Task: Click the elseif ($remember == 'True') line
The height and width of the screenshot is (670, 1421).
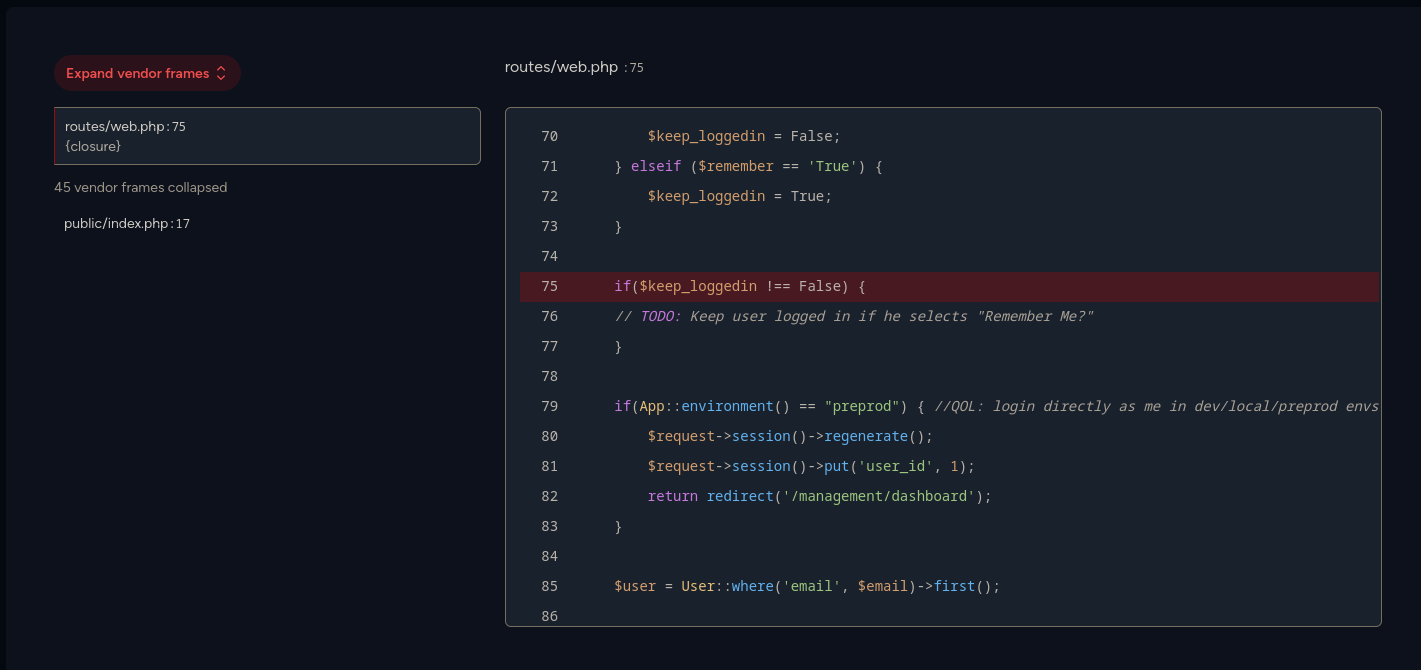Action: (748, 166)
